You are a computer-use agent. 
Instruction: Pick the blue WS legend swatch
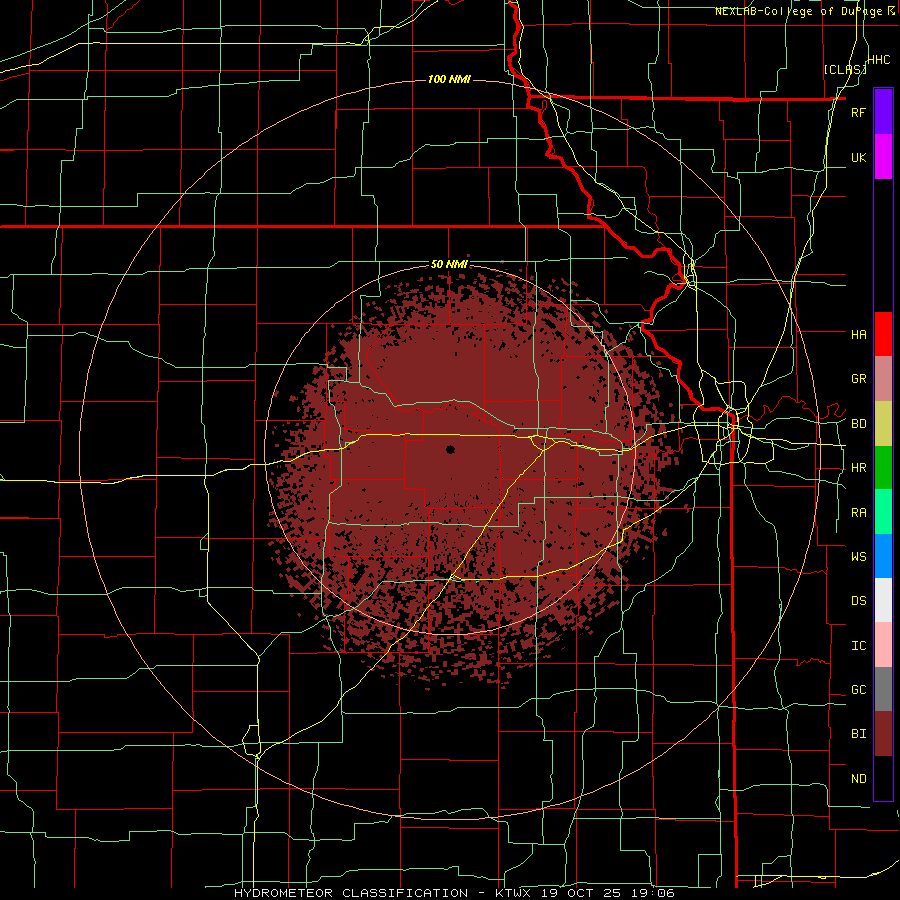(x=883, y=556)
